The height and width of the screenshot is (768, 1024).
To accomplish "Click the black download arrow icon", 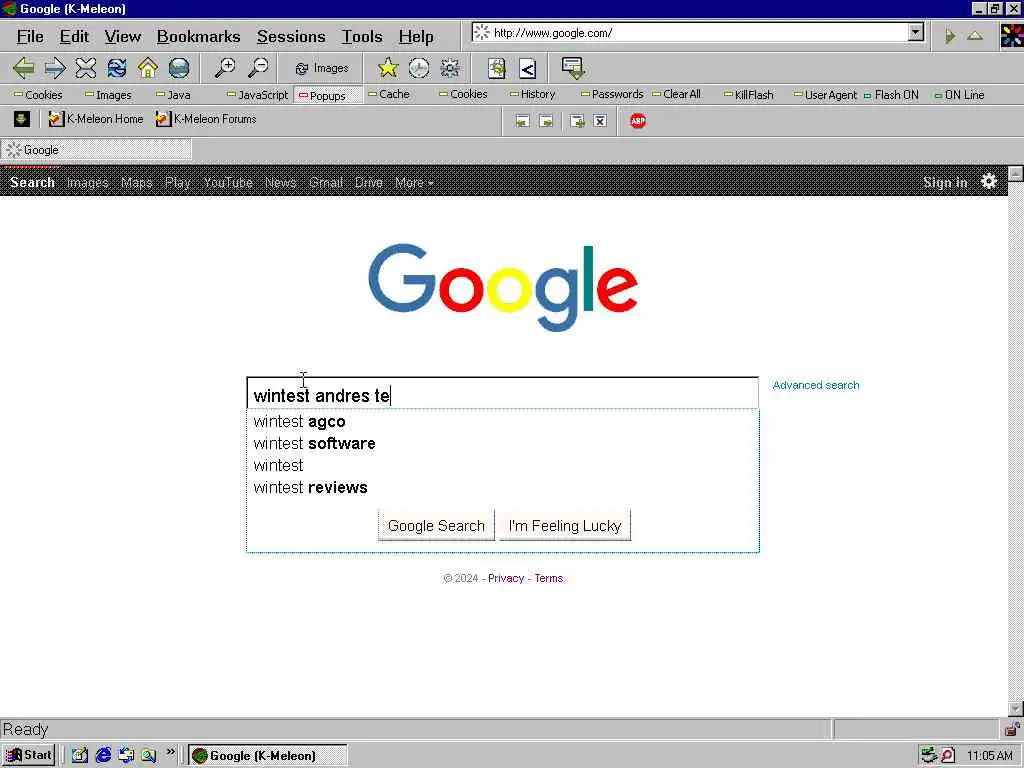I will click(x=22, y=119).
